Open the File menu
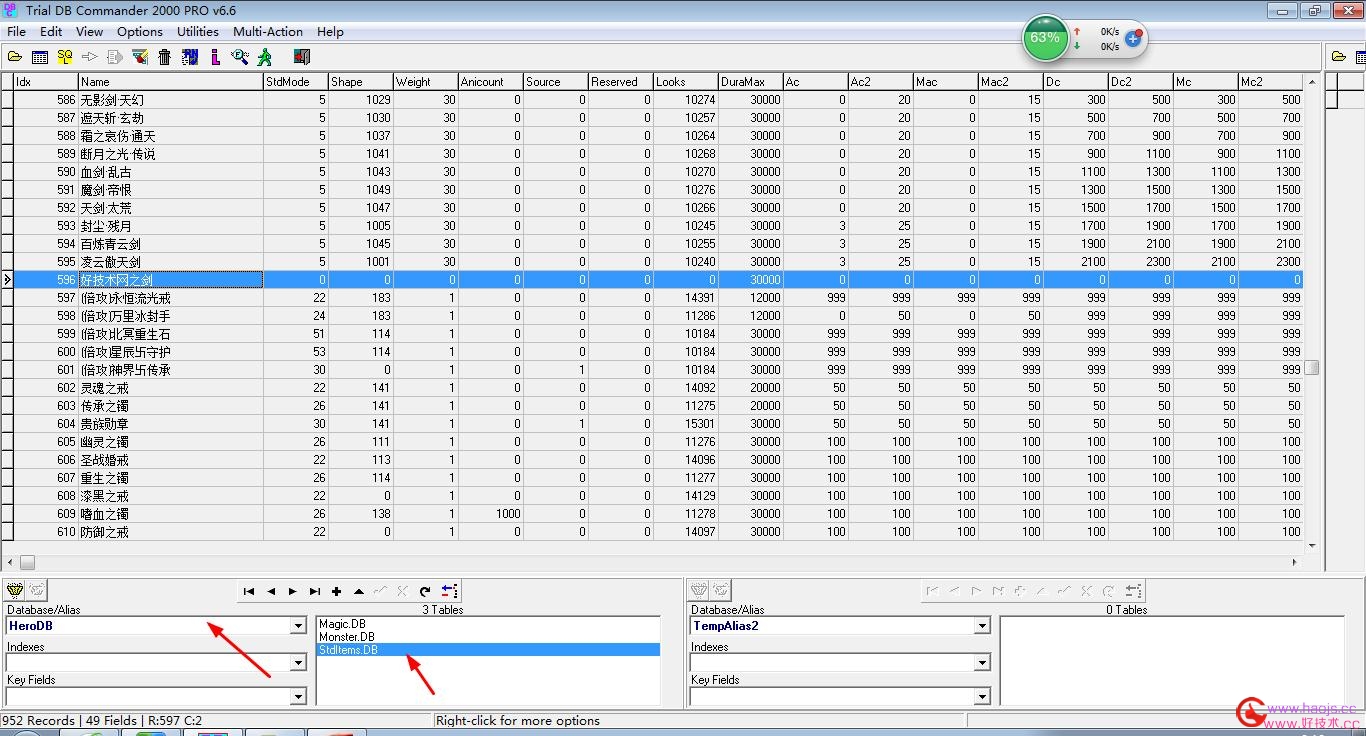Image resolution: width=1366 pixels, height=736 pixels. click(x=16, y=32)
